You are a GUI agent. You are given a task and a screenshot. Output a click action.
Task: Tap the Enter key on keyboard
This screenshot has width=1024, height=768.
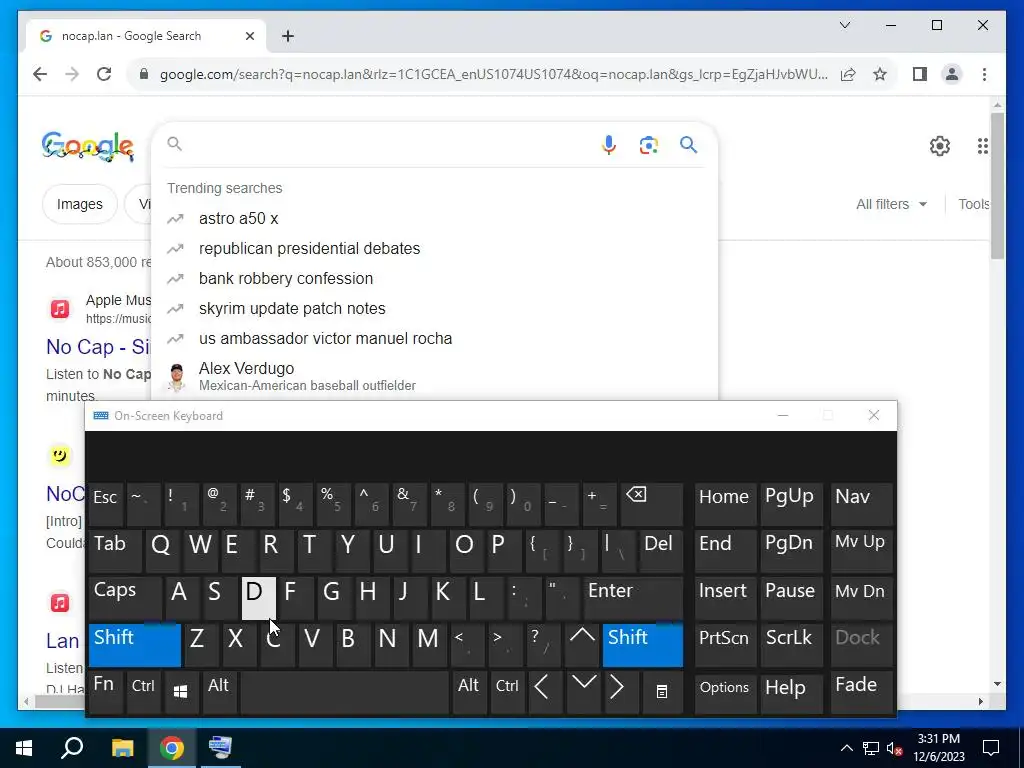coord(633,598)
